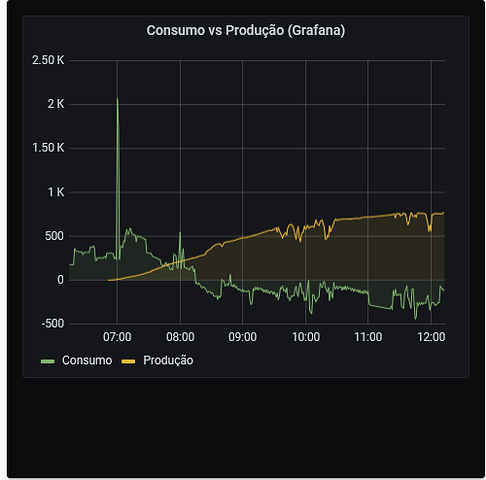486x480 pixels.
Task: Click the 08:00 time axis label
Action: (180, 337)
